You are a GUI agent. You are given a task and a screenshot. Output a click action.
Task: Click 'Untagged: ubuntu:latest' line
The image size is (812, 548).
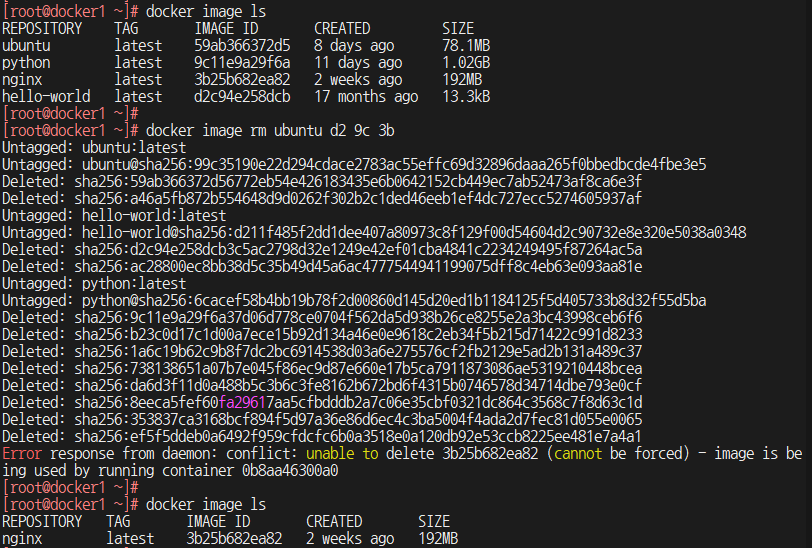tap(94, 148)
